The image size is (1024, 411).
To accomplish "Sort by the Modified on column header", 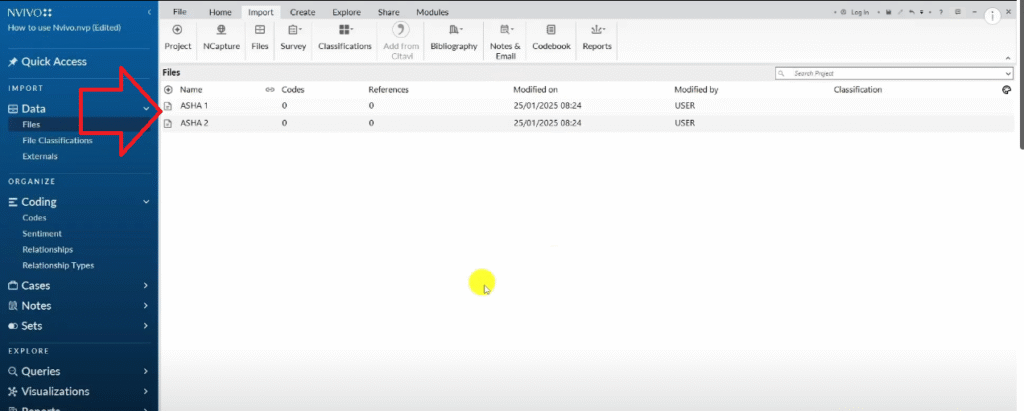I will [x=536, y=90].
